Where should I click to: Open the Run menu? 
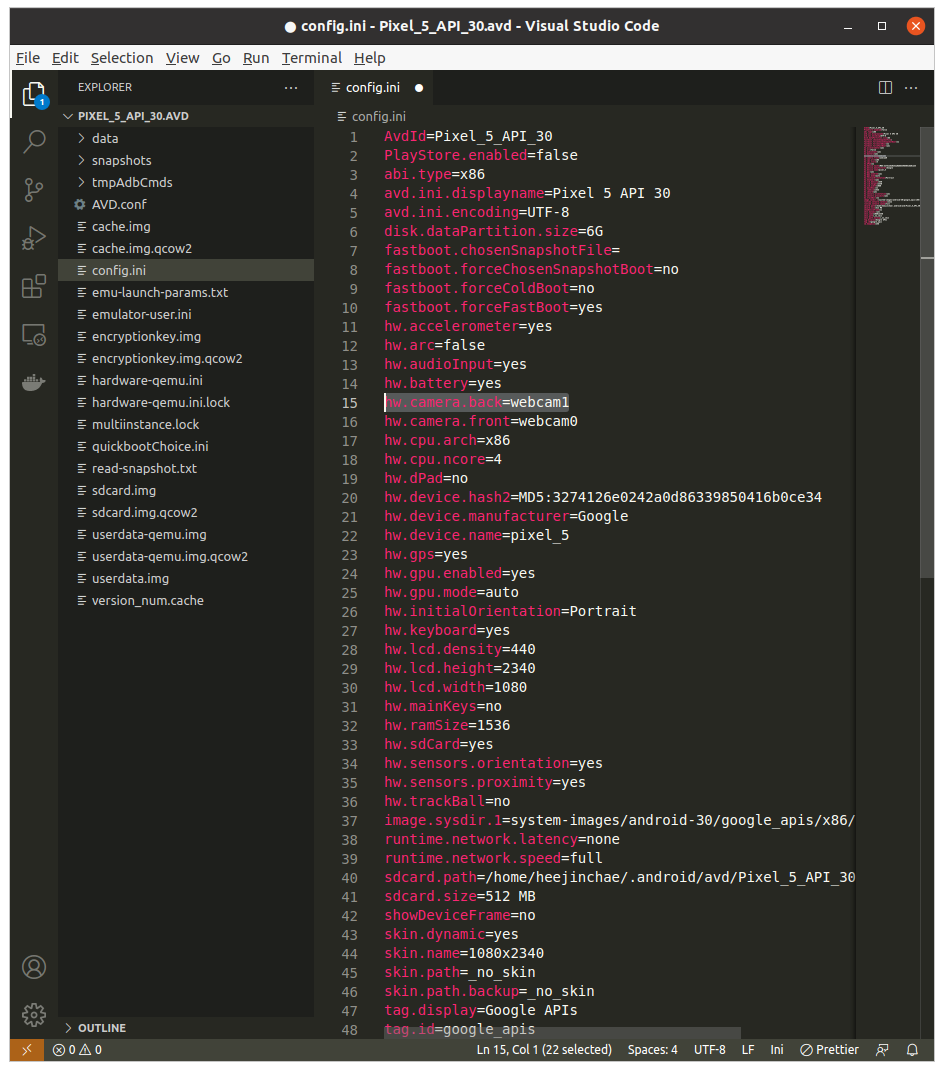[256, 58]
